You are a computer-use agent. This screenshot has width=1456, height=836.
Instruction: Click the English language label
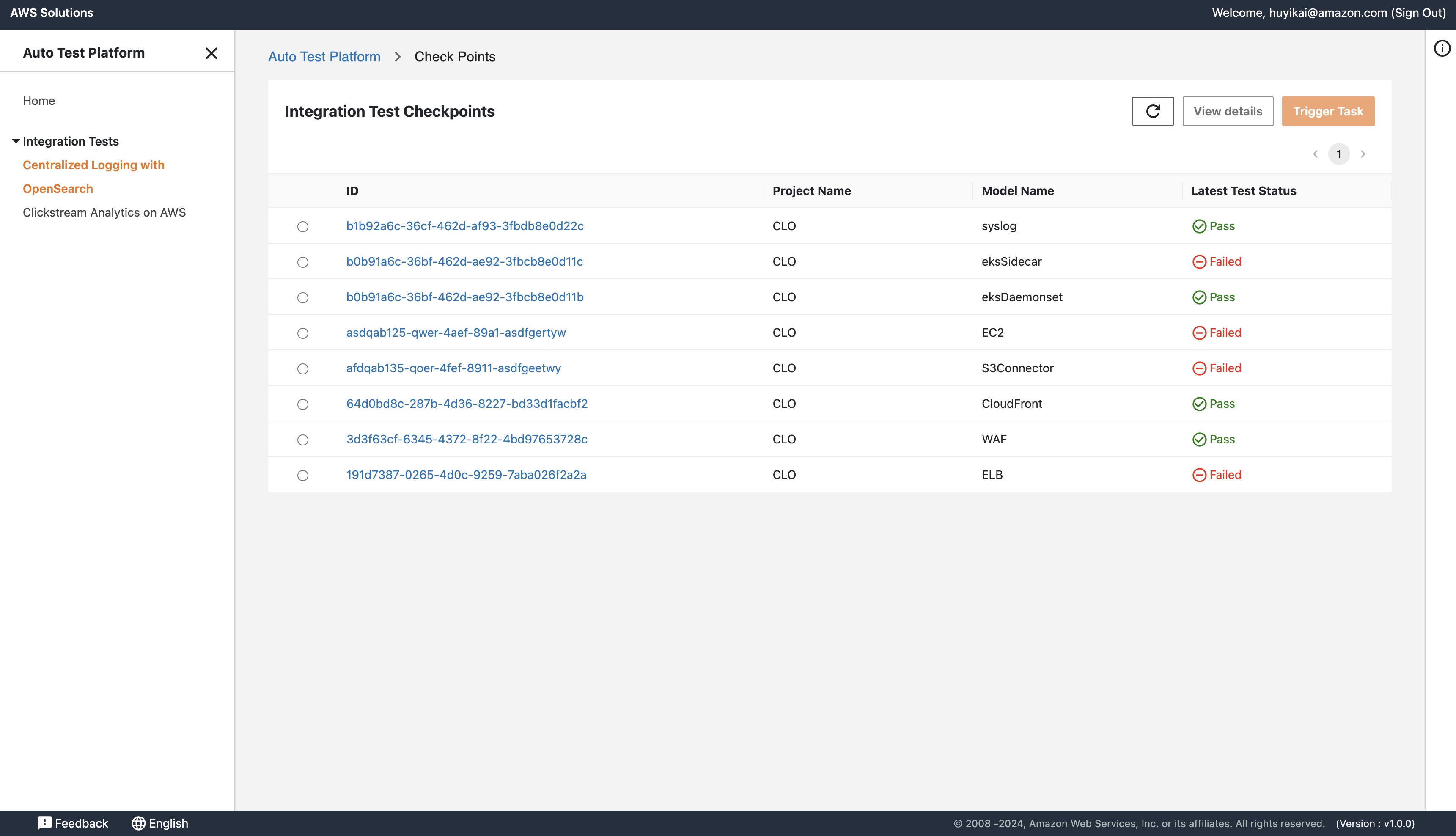[168, 823]
